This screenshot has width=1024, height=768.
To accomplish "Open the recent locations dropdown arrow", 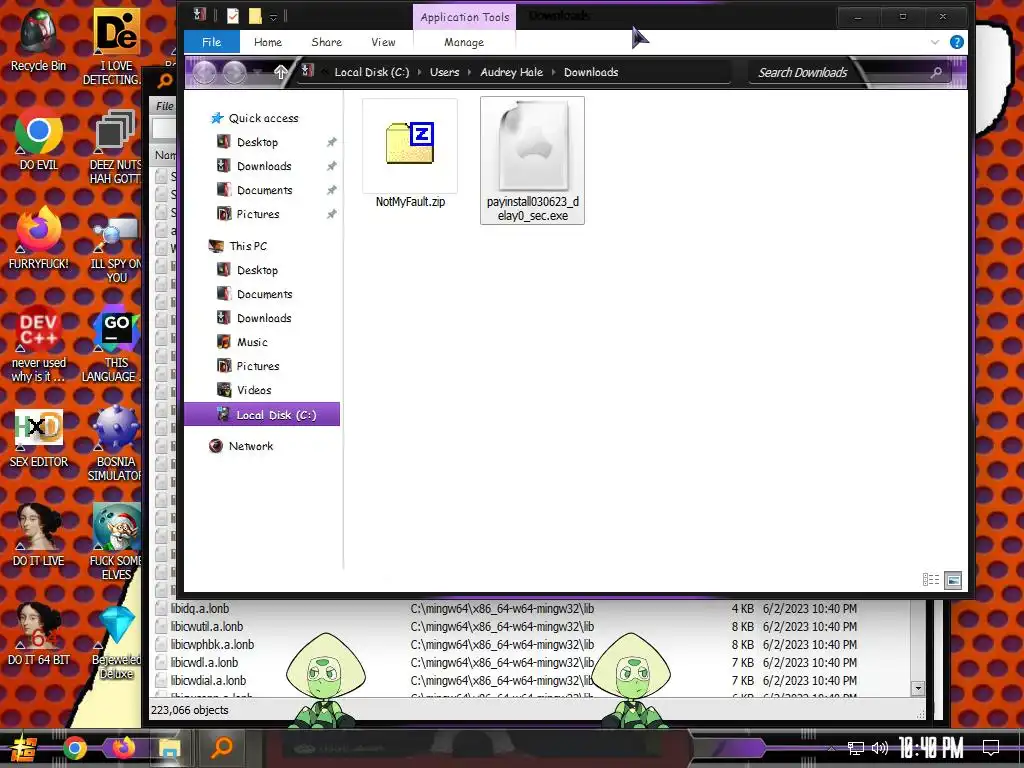I will (x=258, y=72).
